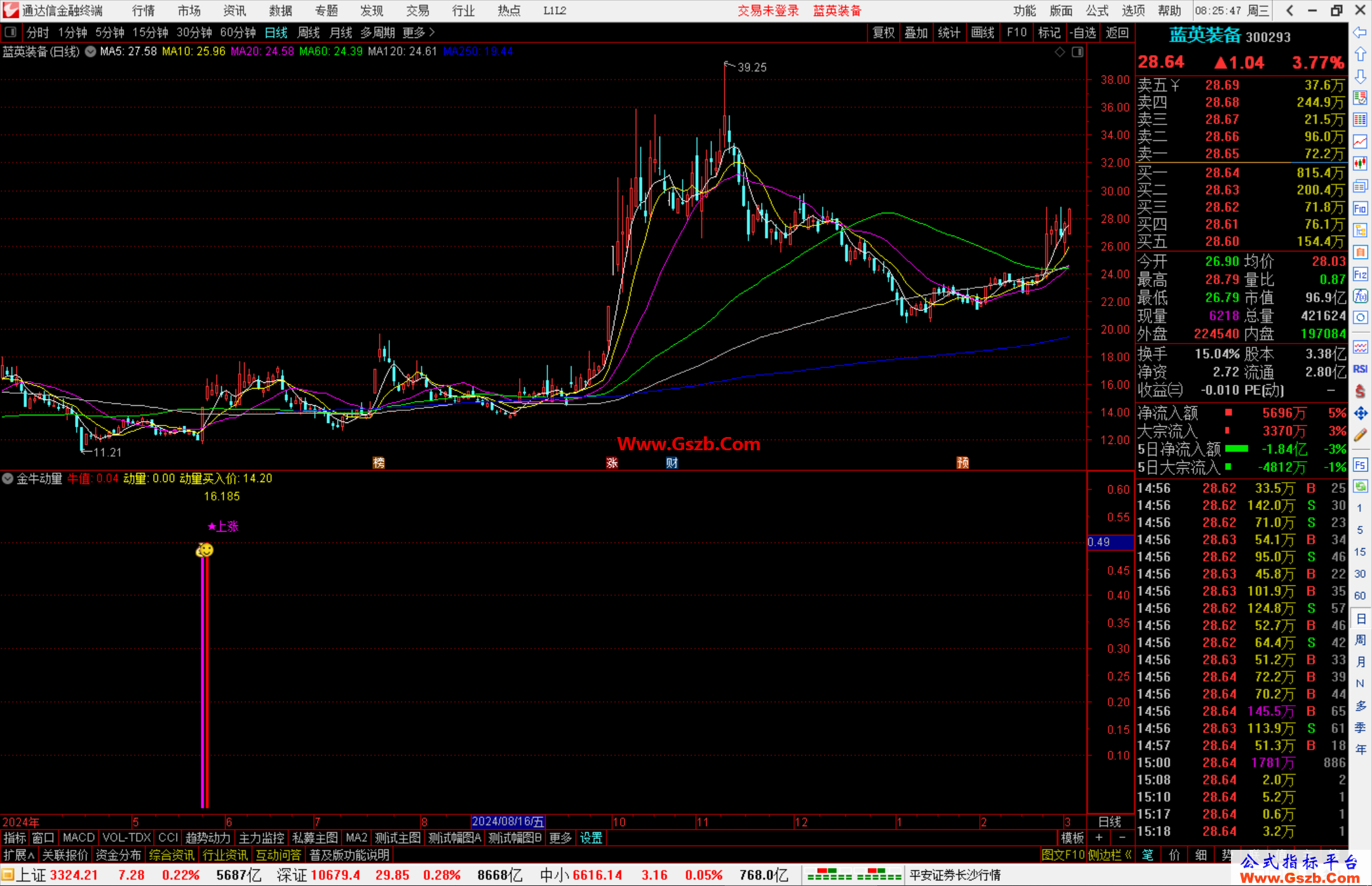Switch to 30分钟 chart period

point(194,32)
